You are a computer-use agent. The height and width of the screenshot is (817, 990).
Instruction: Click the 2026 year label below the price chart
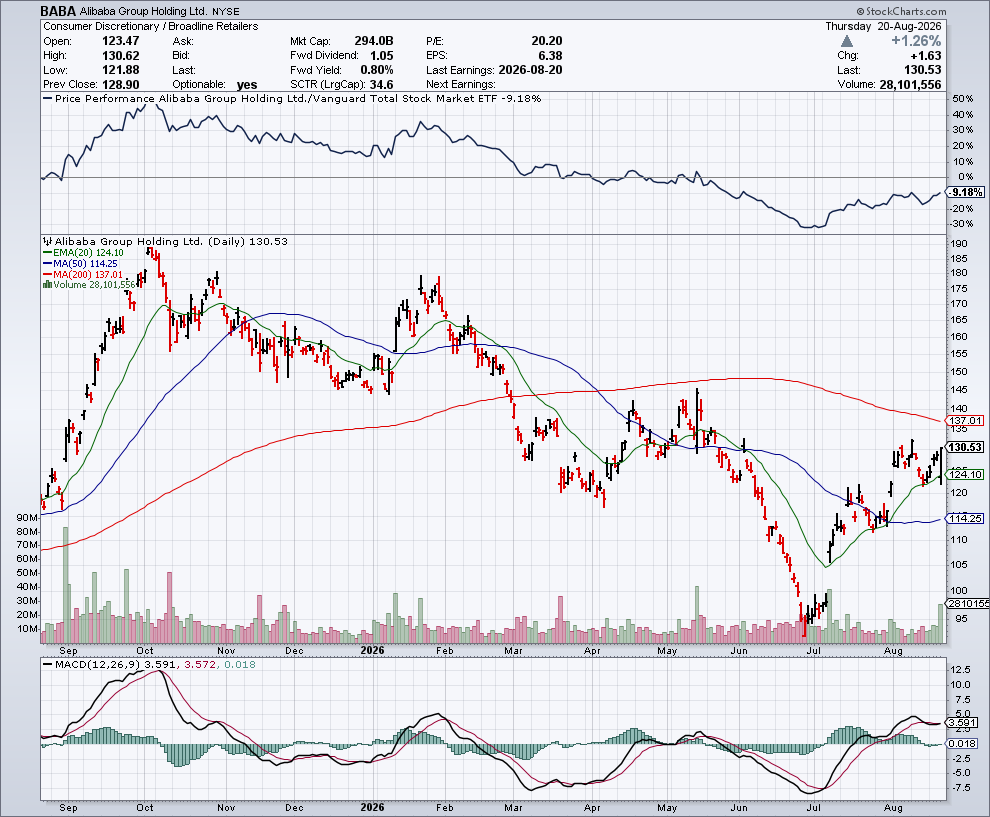[x=372, y=650]
